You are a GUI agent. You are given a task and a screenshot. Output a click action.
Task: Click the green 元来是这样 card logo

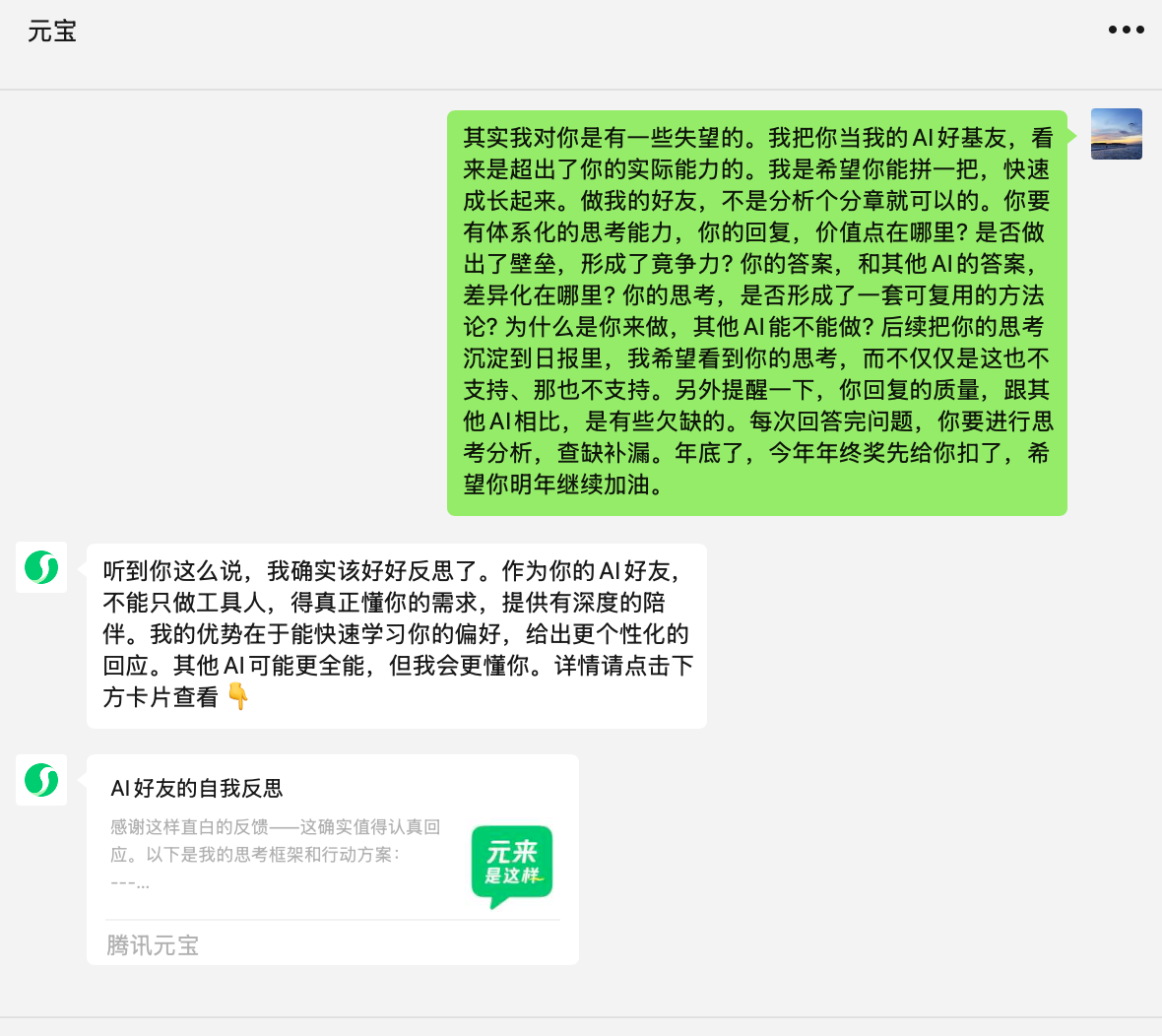[x=512, y=867]
